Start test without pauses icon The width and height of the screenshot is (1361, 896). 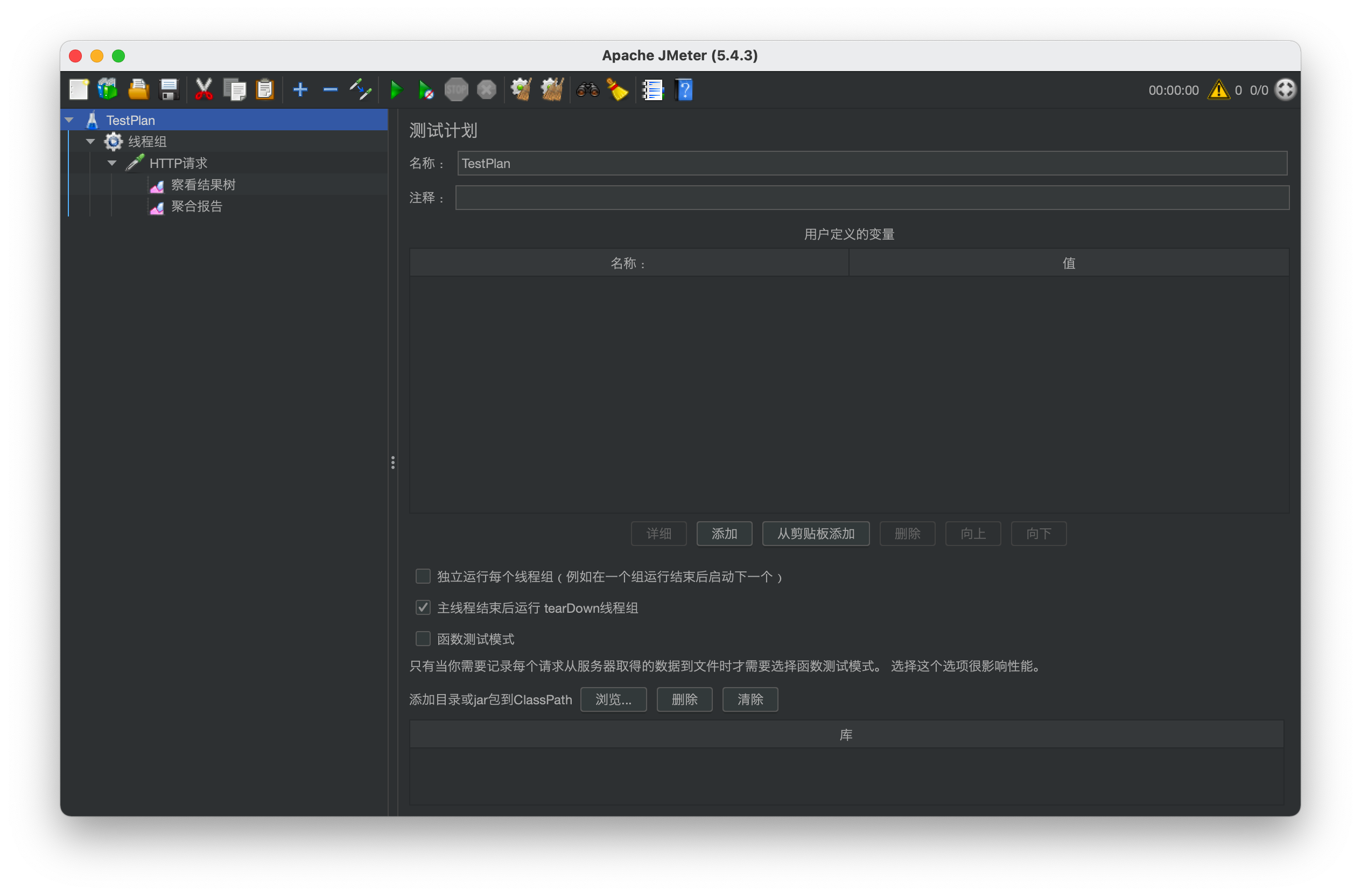pyautogui.click(x=426, y=90)
